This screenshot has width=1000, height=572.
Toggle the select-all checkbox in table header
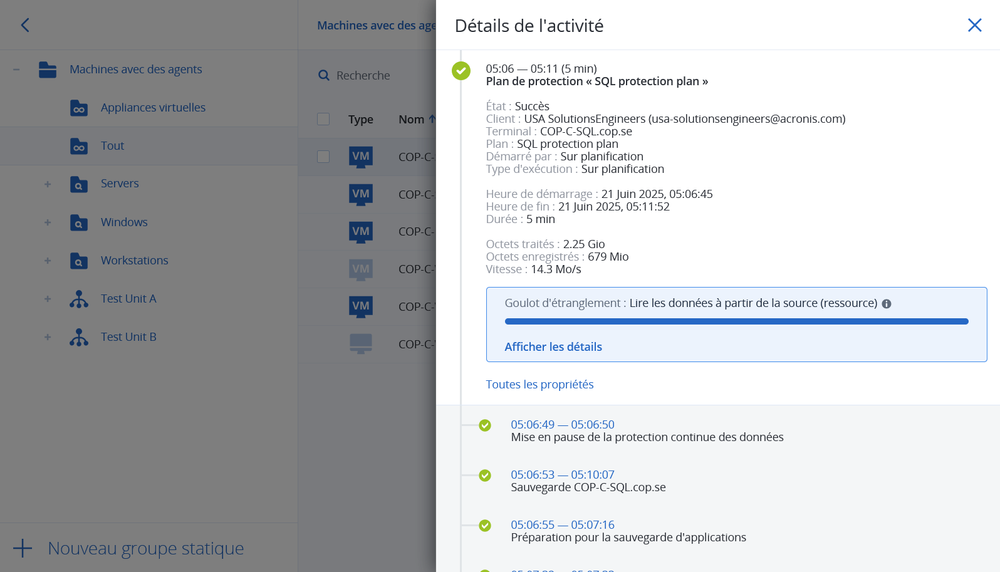point(323,119)
